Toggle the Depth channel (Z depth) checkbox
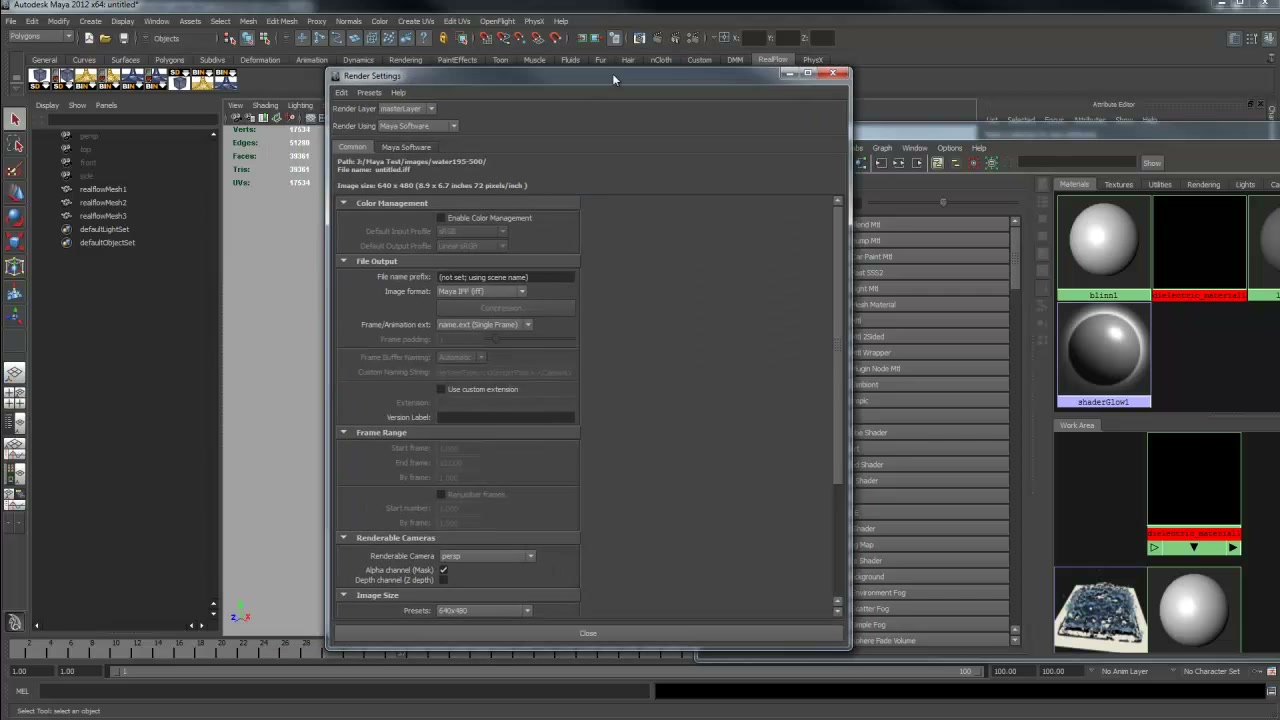The image size is (1280, 720). (443, 580)
